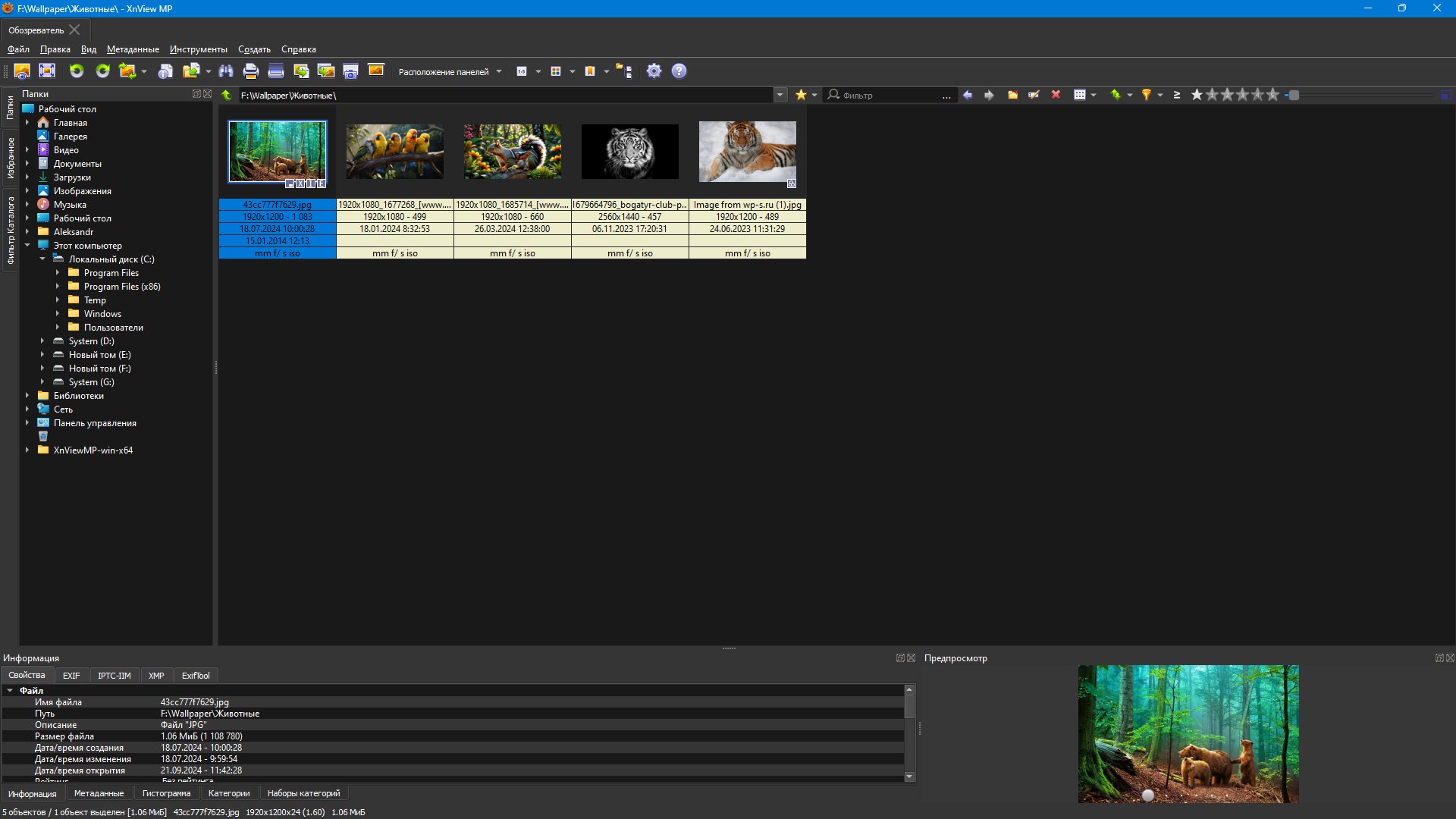Expand the System (D:) drive node
Viewport: 1456px width, 819px height.
coord(42,341)
